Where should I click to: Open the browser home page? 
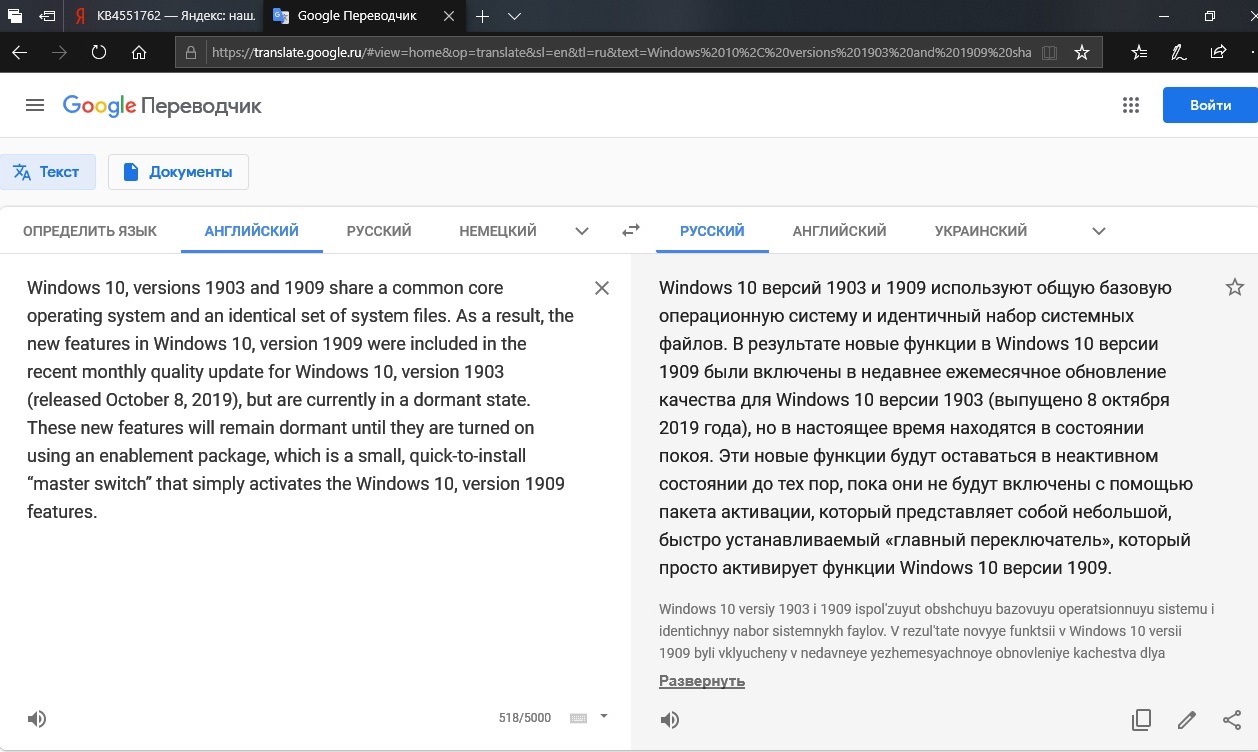point(139,52)
